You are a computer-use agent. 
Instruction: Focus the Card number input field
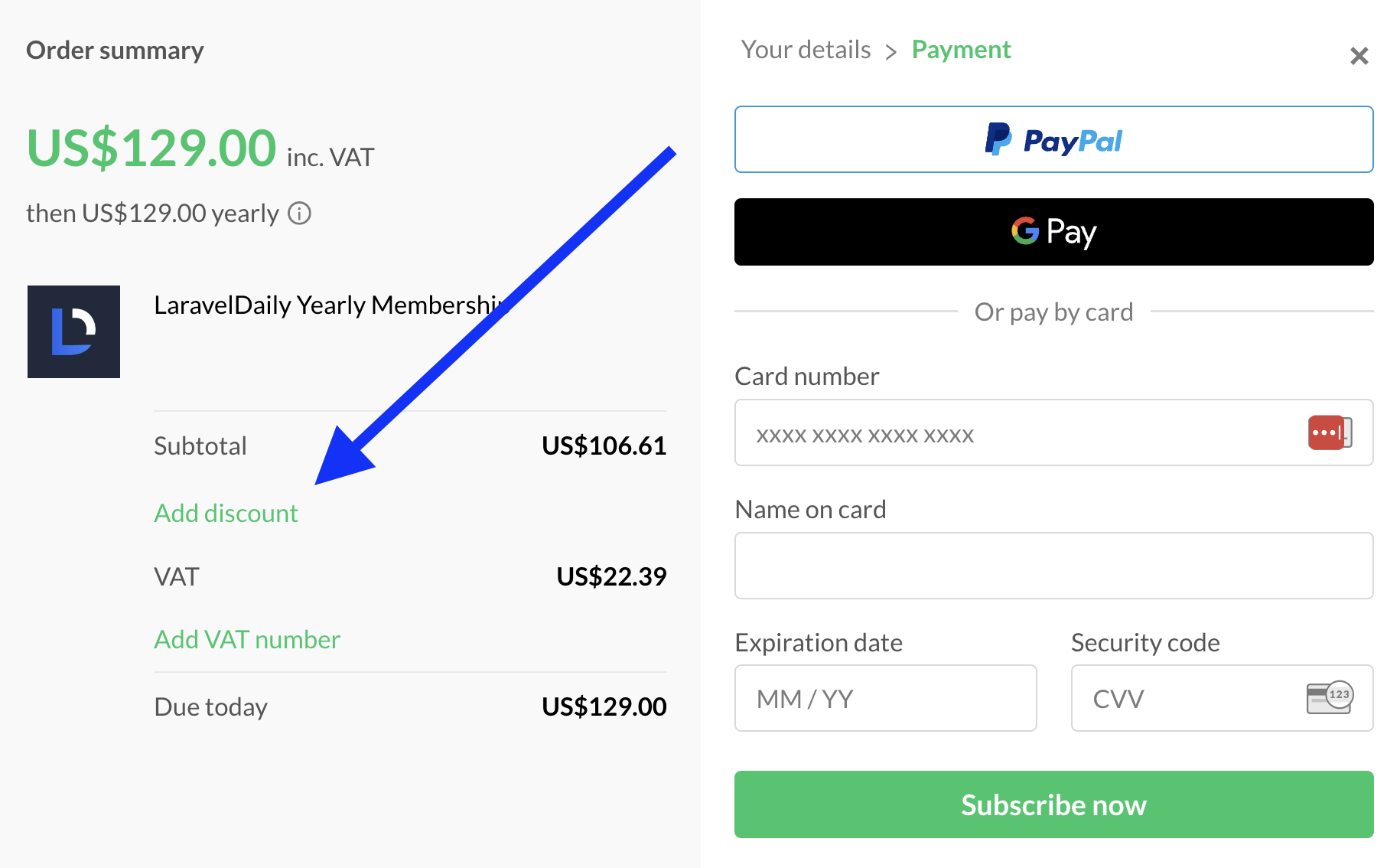pyautogui.click(x=1053, y=432)
